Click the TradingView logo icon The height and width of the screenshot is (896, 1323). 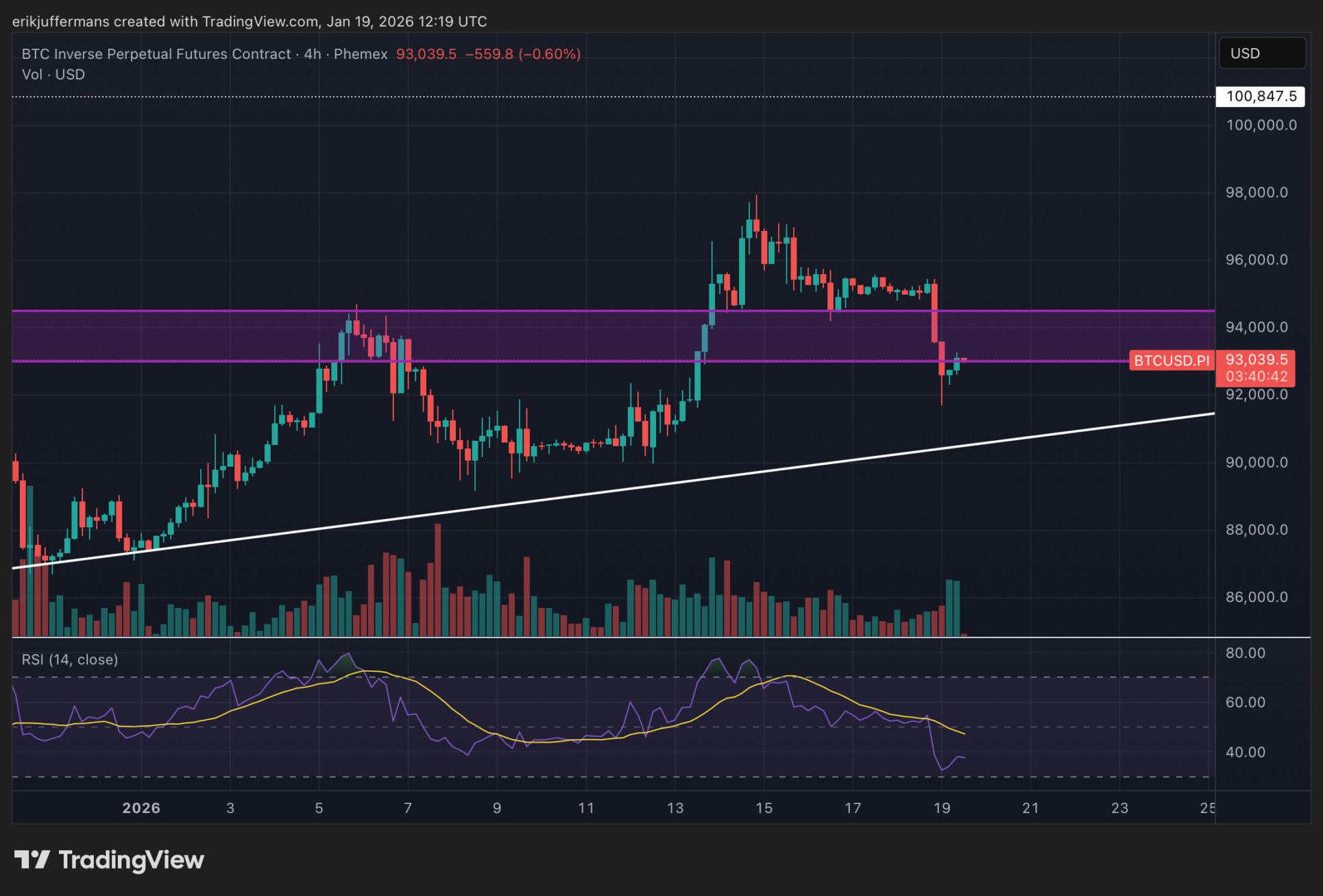click(32, 860)
